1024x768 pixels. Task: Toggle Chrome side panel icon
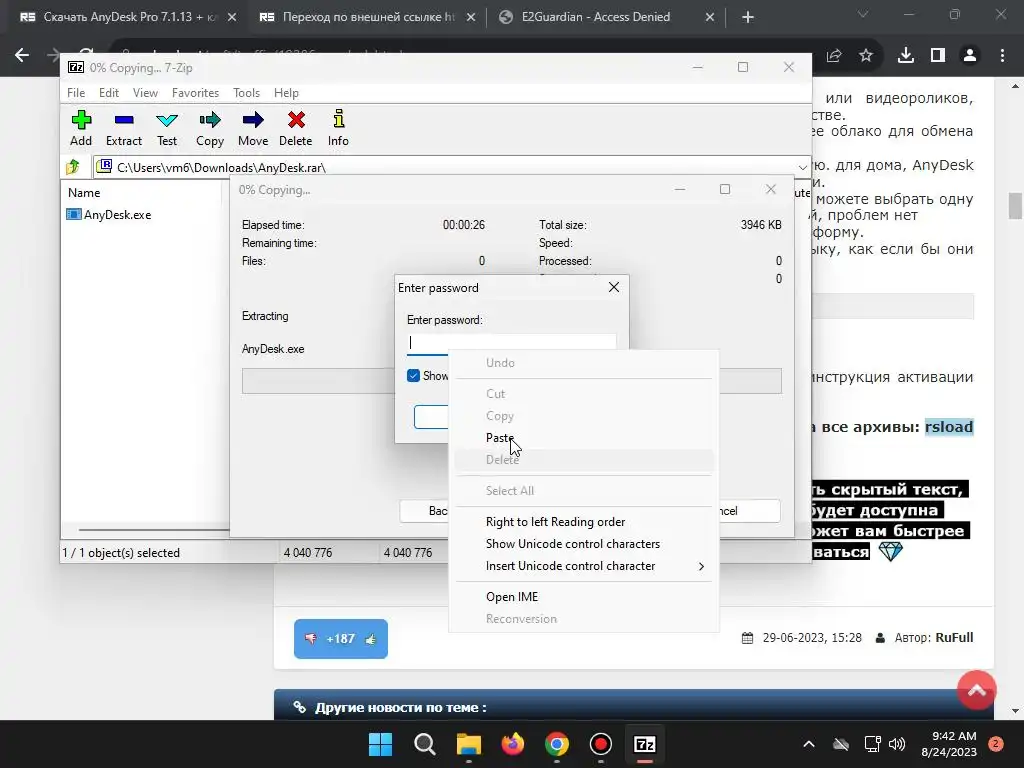(938, 56)
